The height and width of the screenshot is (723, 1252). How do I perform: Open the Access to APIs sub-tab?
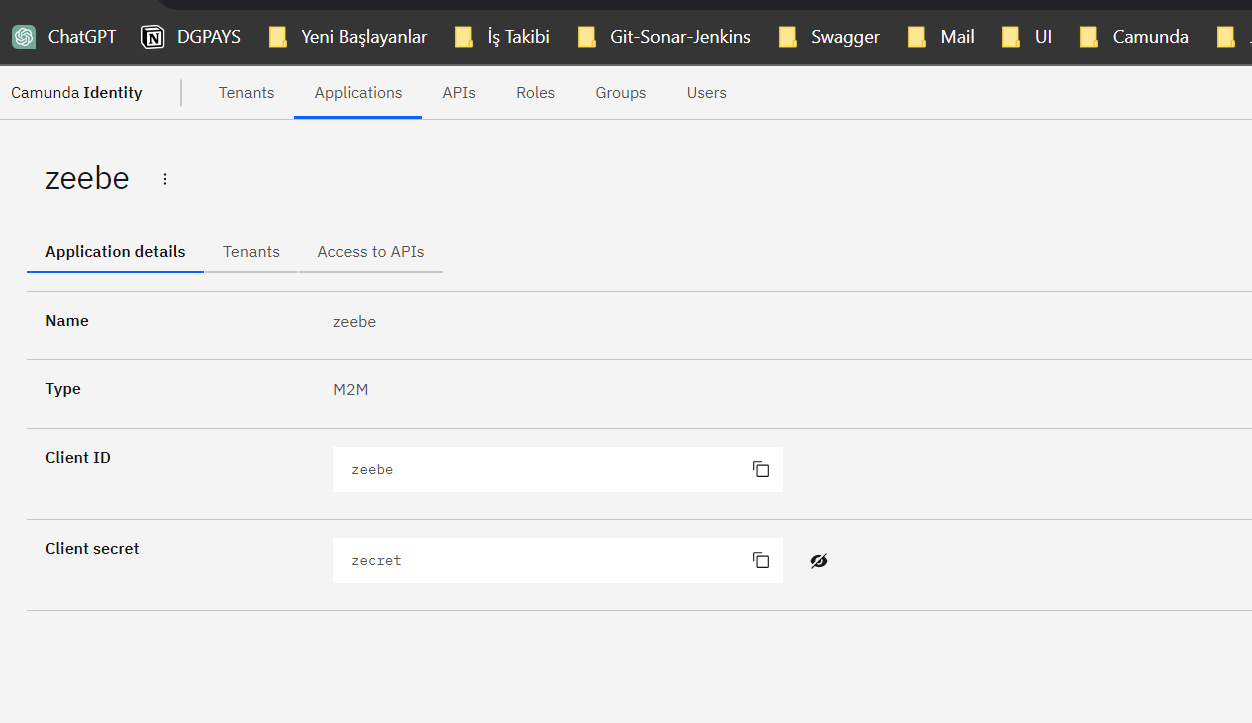[371, 252]
